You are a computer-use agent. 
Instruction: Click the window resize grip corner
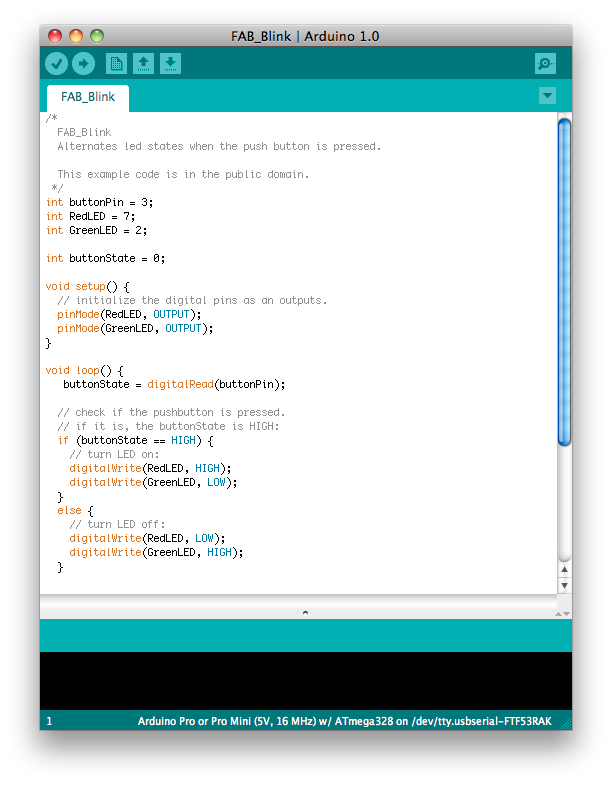(x=566, y=724)
